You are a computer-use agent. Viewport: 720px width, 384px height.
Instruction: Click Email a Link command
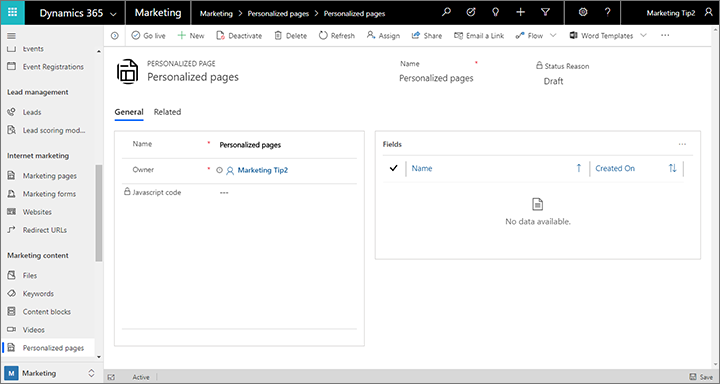pos(479,35)
